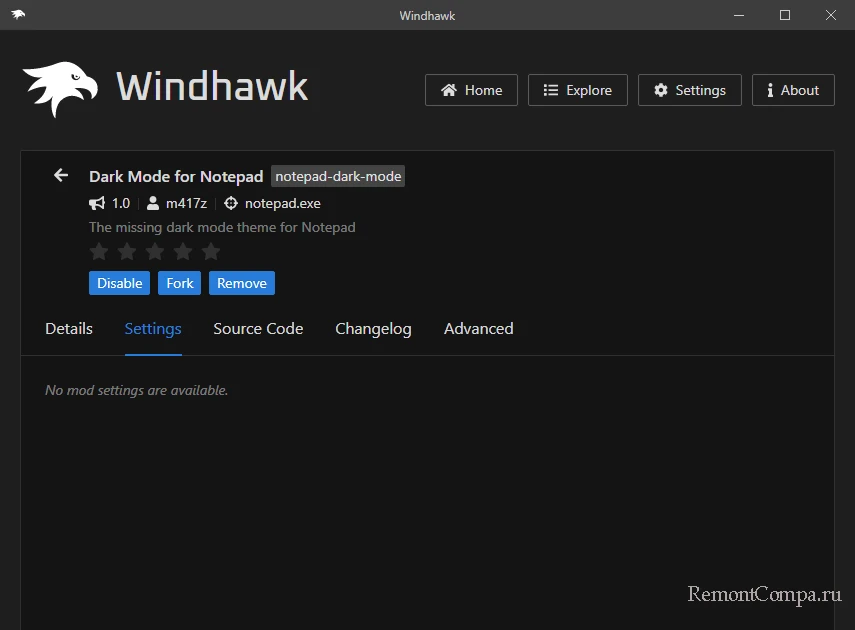Image resolution: width=855 pixels, height=630 pixels.
Task: Click the first rating star
Action: pos(99,251)
